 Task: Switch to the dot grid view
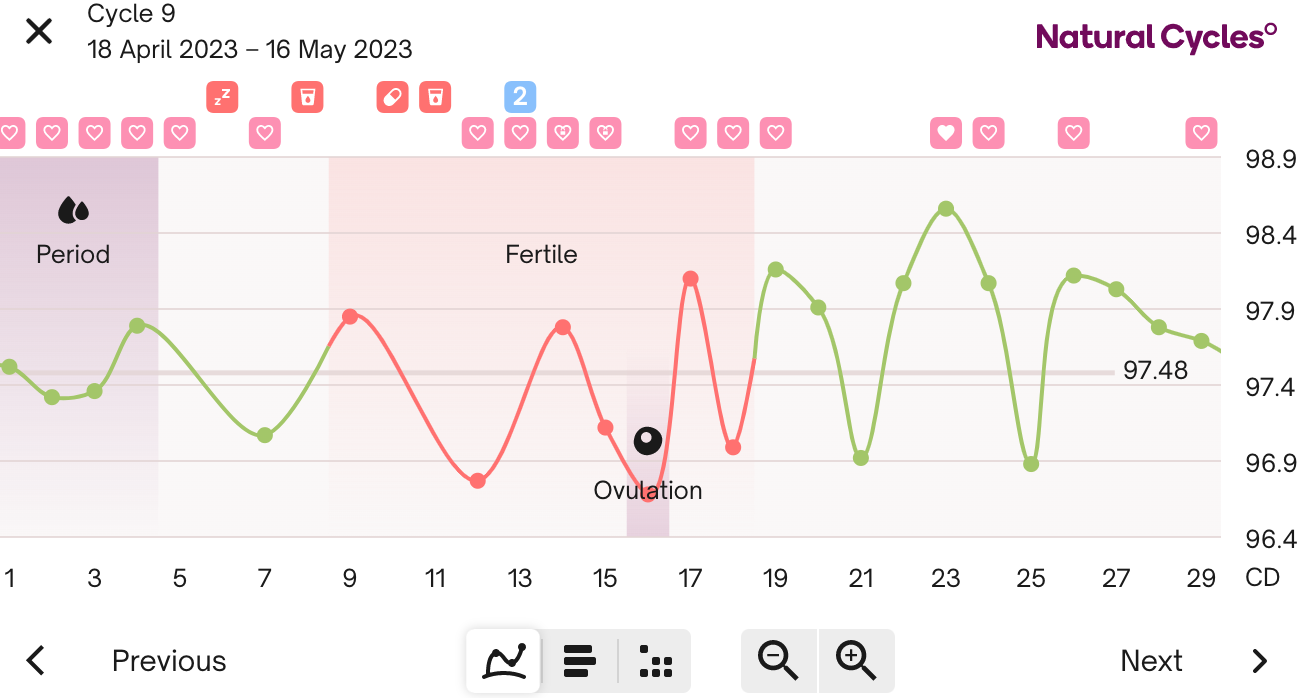[x=656, y=661]
